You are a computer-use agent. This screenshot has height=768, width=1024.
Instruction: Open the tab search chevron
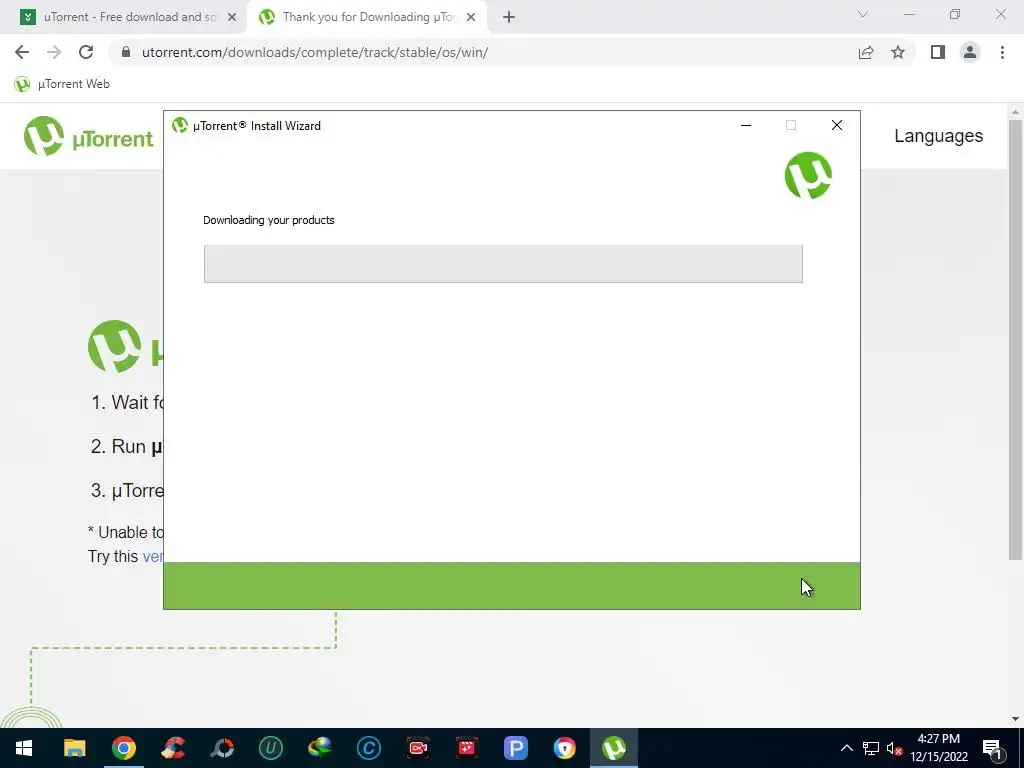pos(863,14)
